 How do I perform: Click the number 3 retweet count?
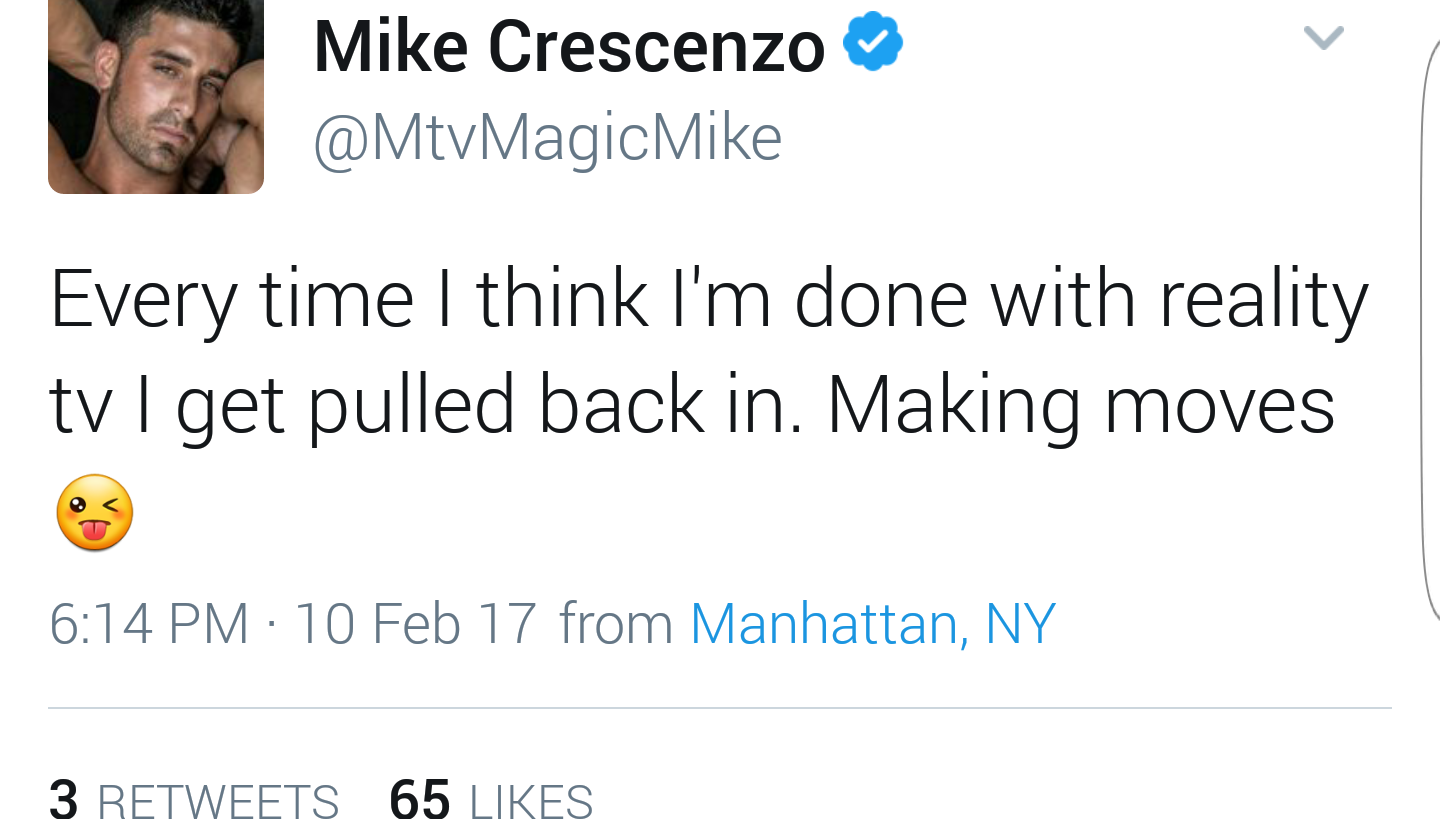tap(63, 800)
